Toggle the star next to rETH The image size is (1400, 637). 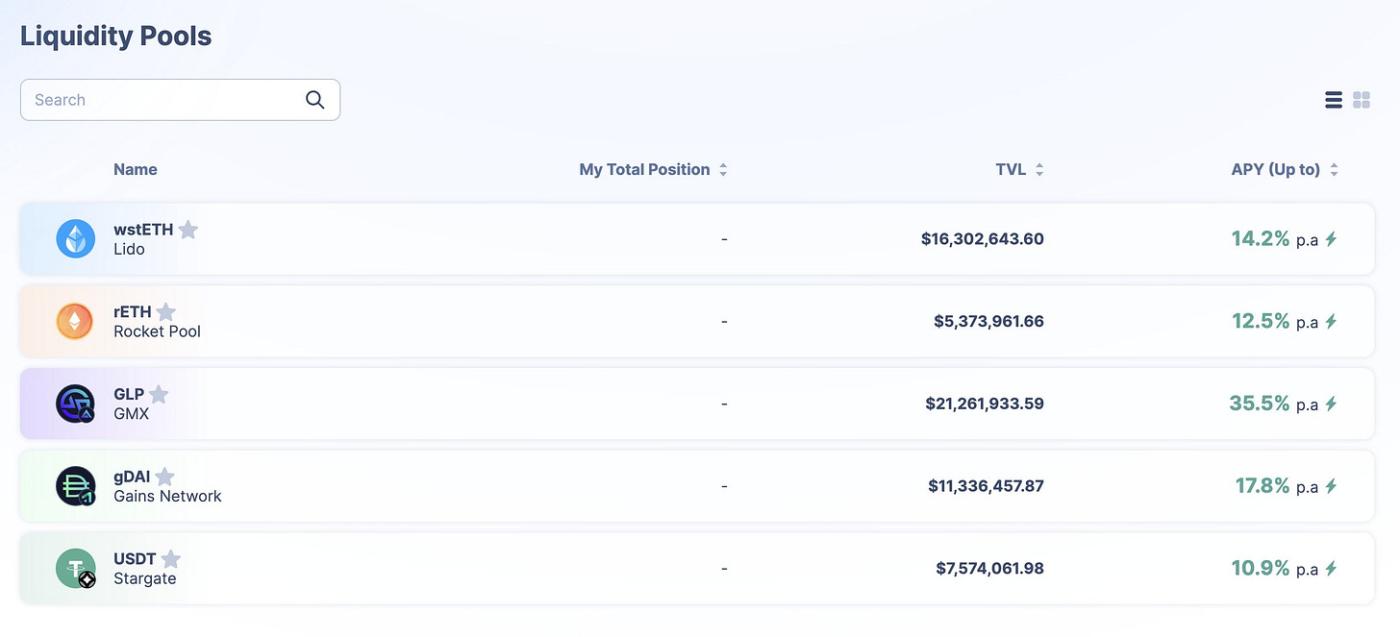[166, 312]
